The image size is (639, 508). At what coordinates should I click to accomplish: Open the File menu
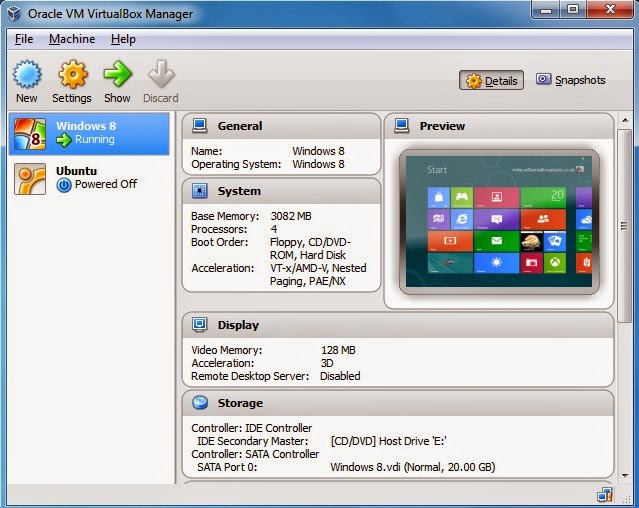point(24,39)
